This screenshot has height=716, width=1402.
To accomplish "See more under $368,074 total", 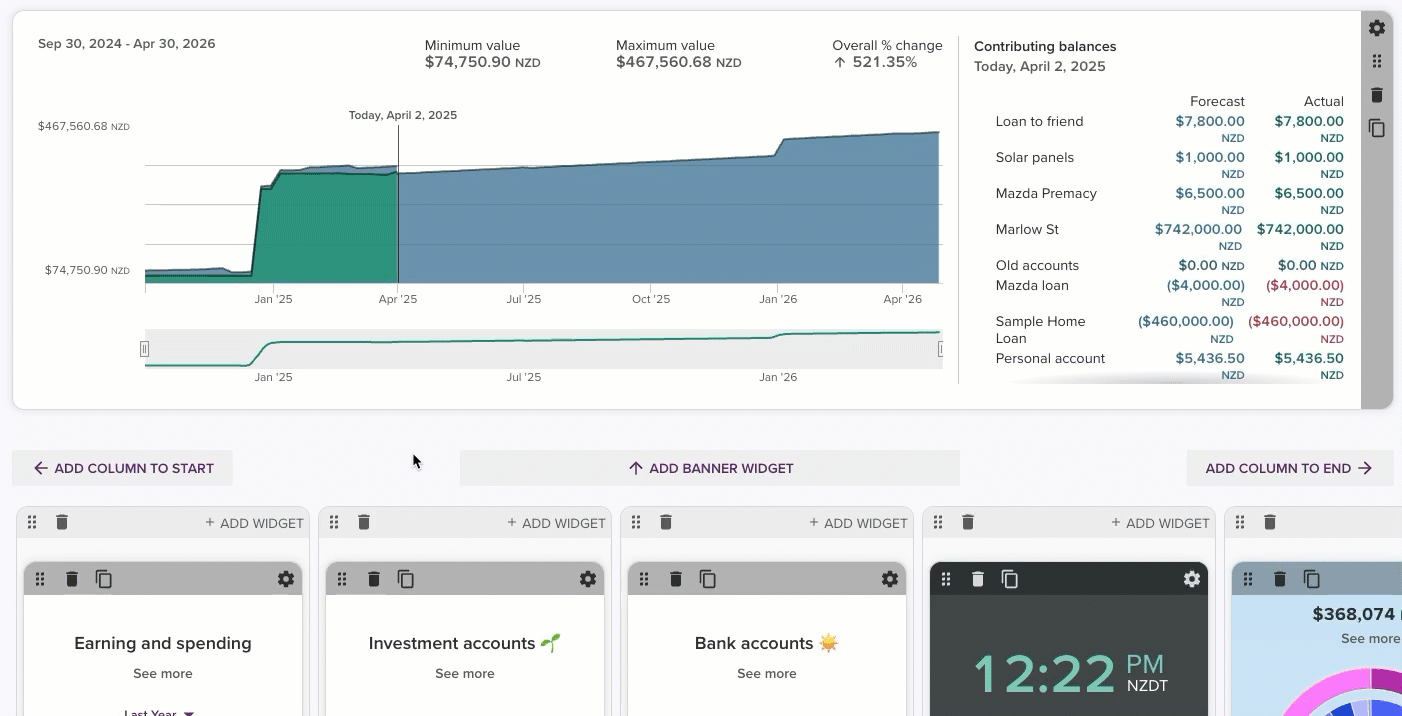I will point(1371,639).
